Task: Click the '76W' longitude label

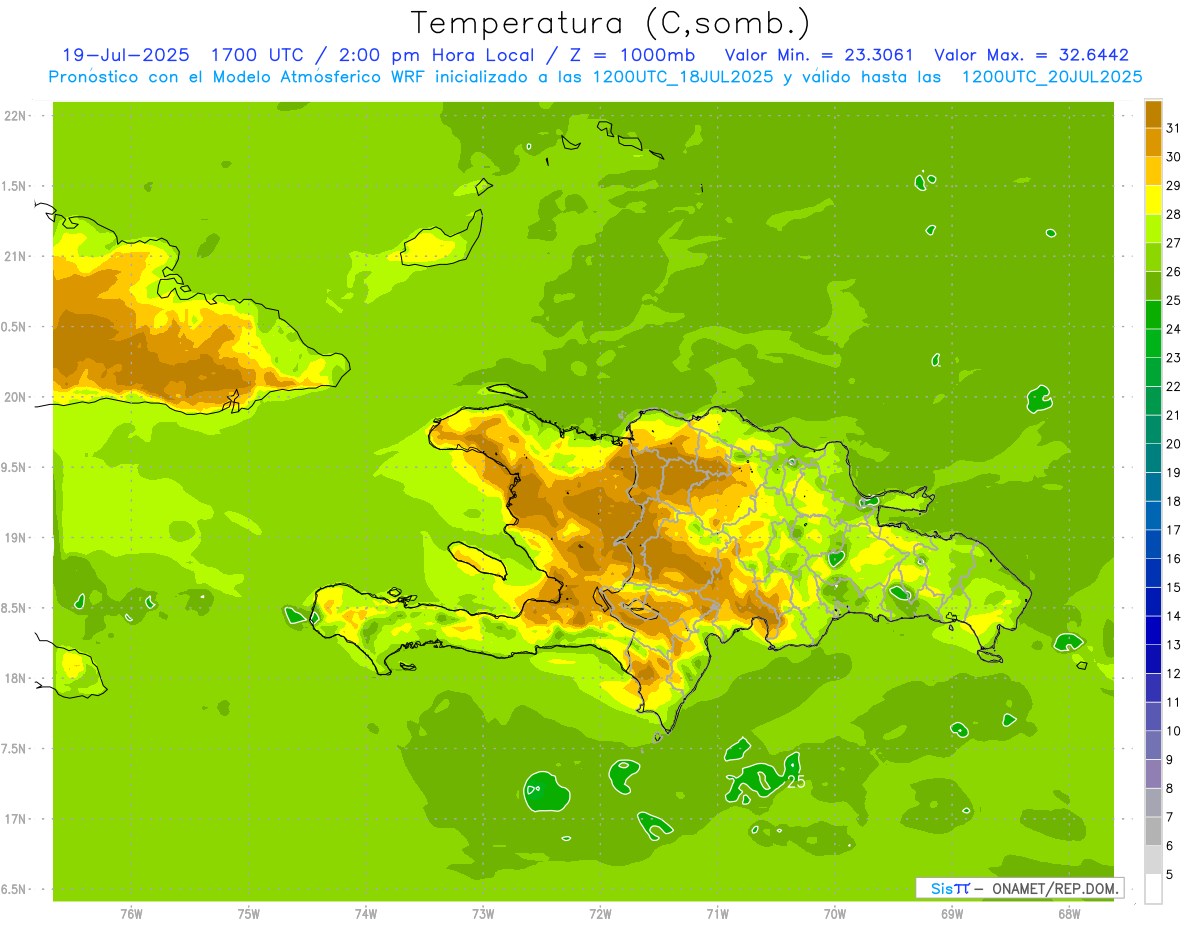Action: 131,914
